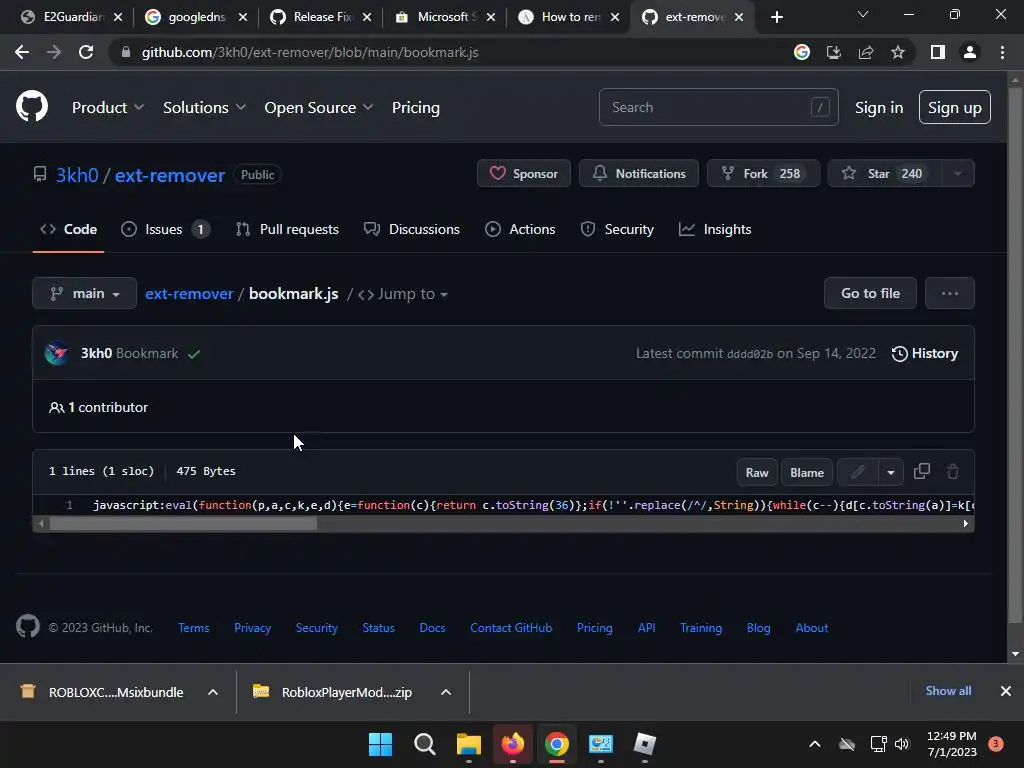Click the green commit status checkmark
Image resolution: width=1024 pixels, height=768 pixels.
click(x=194, y=354)
